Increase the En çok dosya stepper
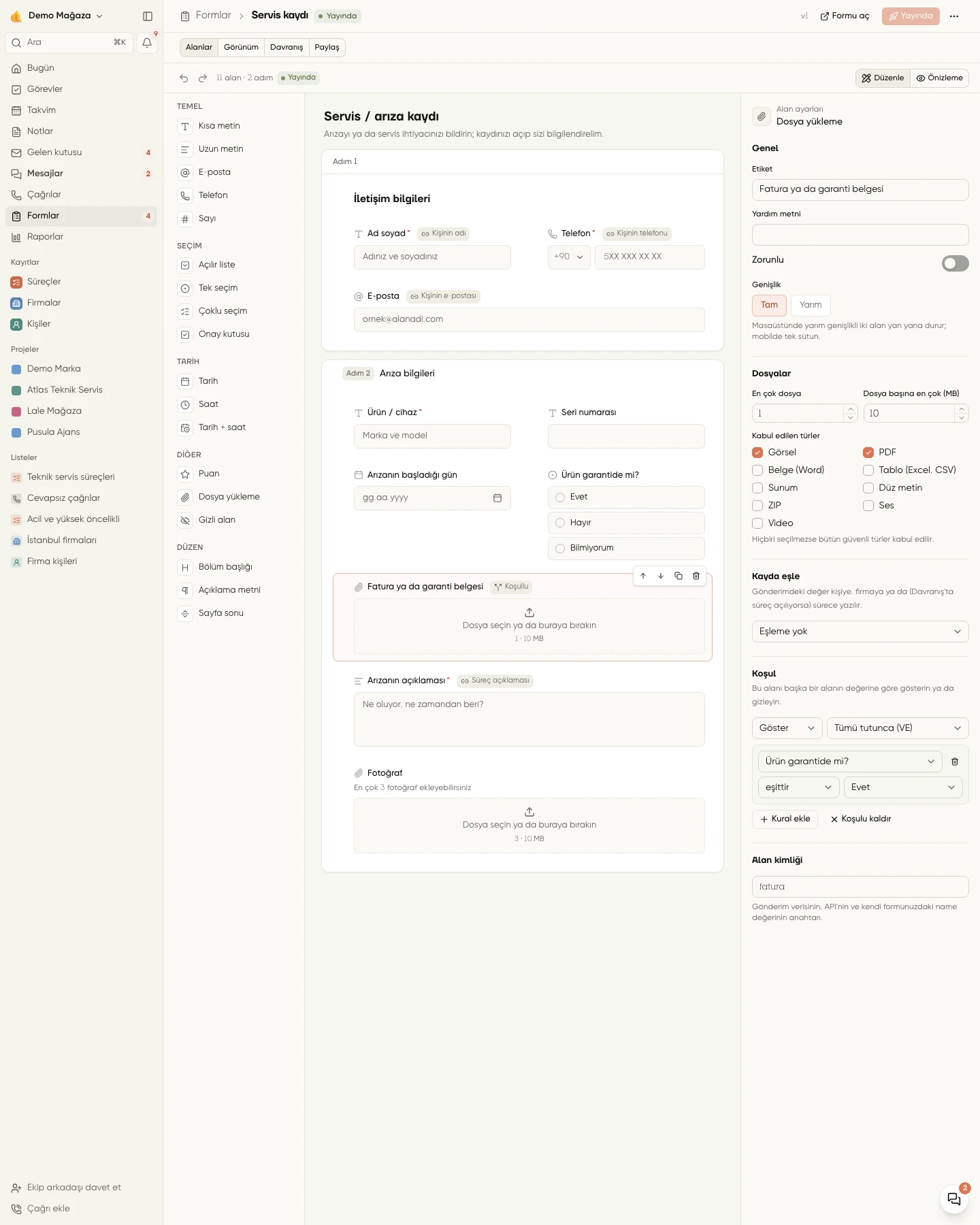The image size is (980, 1225). click(x=850, y=409)
